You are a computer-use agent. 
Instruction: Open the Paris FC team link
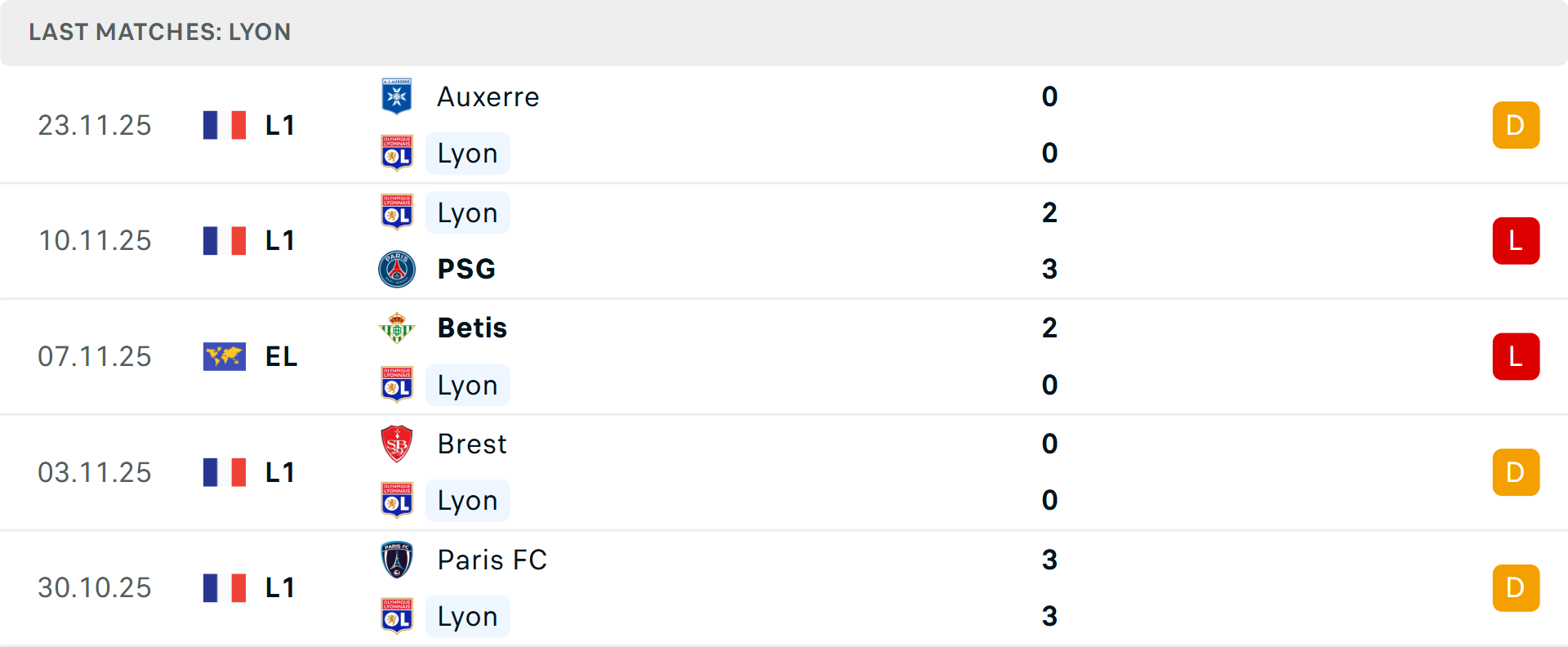click(492, 560)
